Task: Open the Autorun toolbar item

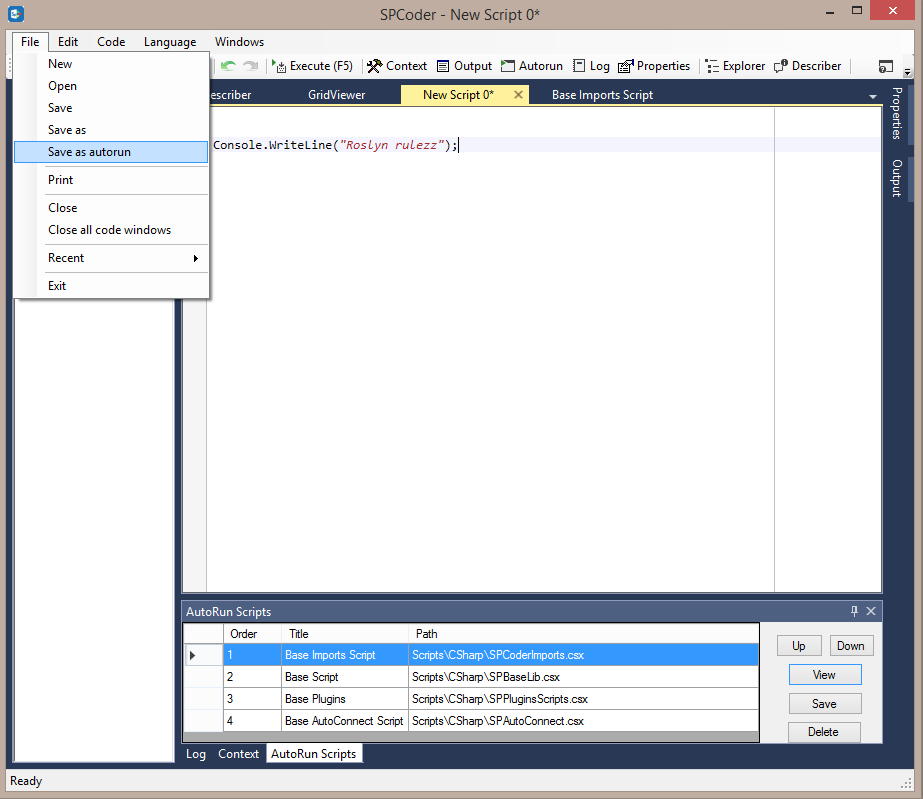Action: click(x=532, y=66)
